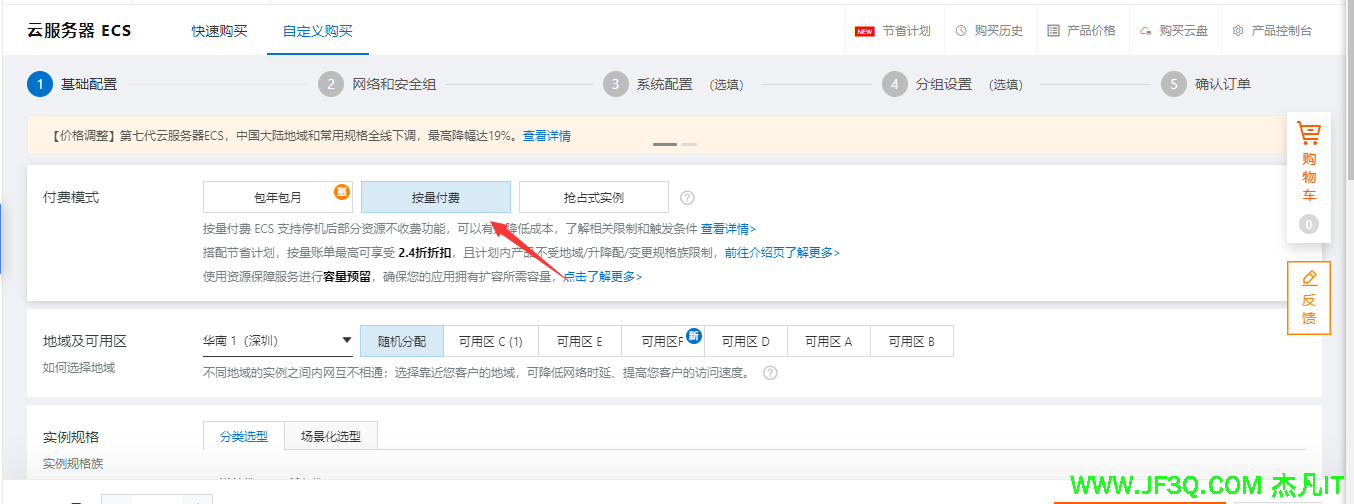Screen dimensions: 1354x504
Task: Open 前往介绍页了解更多 link
Action: click(782, 253)
